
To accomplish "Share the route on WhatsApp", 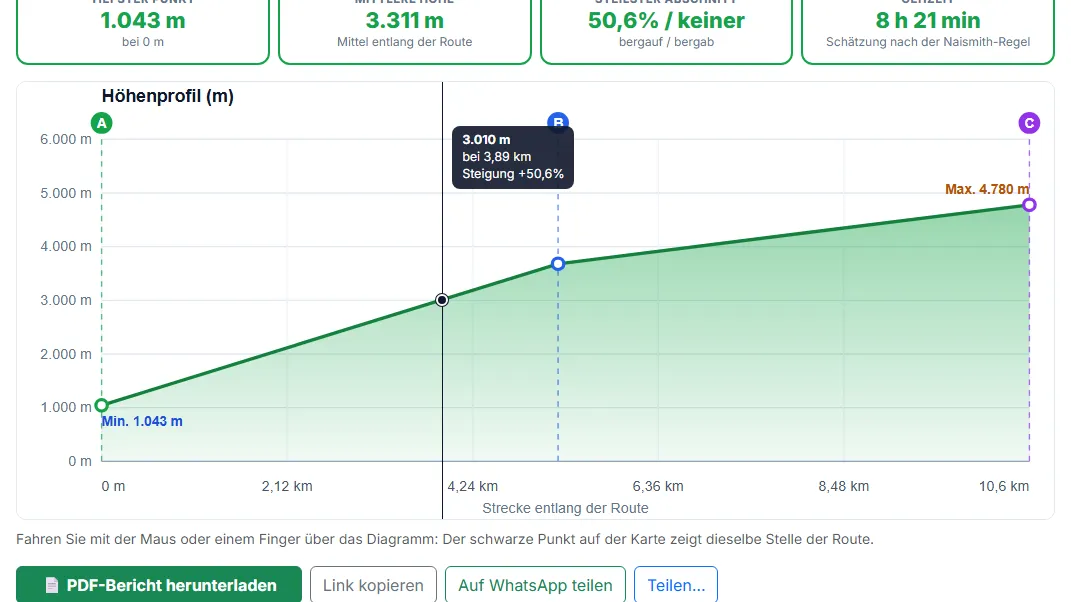I will coord(535,586).
